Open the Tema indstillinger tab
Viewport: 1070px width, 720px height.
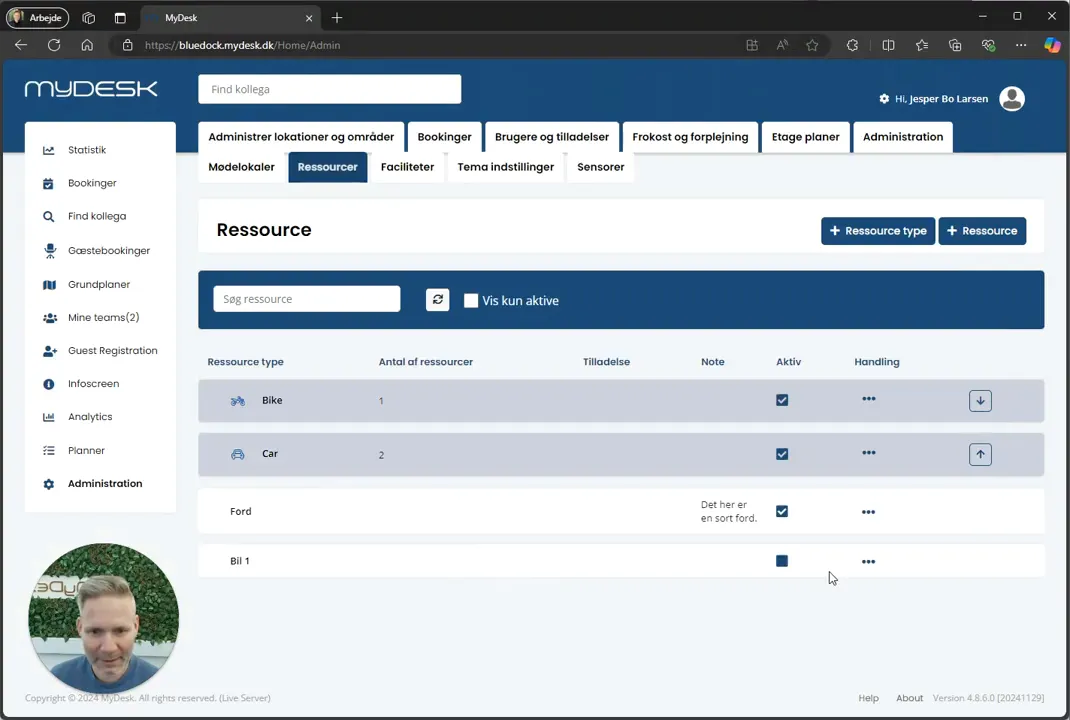point(506,167)
